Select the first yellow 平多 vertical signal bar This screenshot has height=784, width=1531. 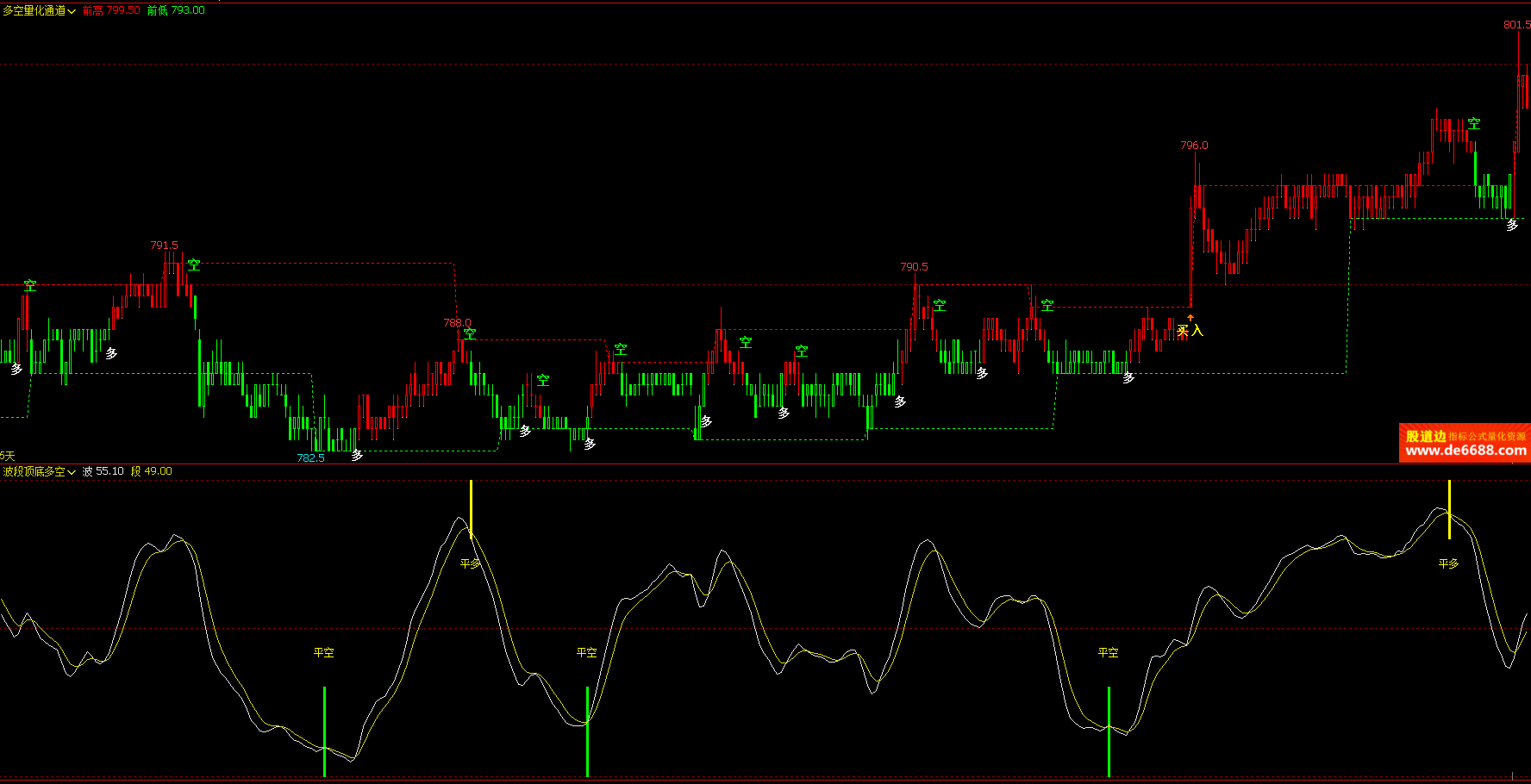pyautogui.click(x=471, y=508)
